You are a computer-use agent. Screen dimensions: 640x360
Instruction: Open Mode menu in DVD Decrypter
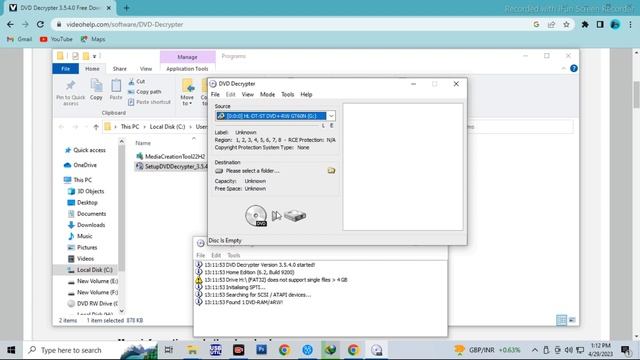pyautogui.click(x=267, y=94)
